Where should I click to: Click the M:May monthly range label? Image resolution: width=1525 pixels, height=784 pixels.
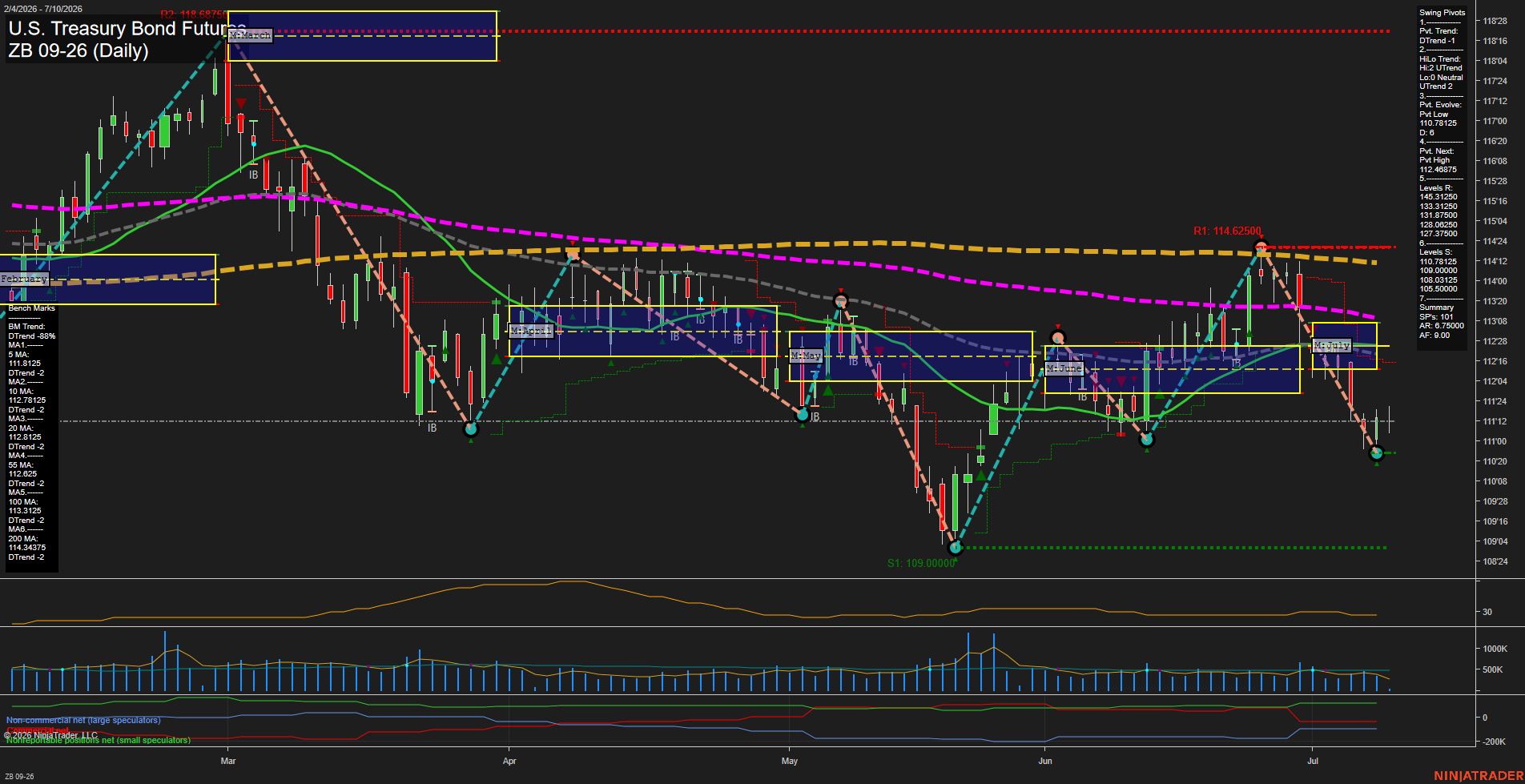click(x=806, y=355)
